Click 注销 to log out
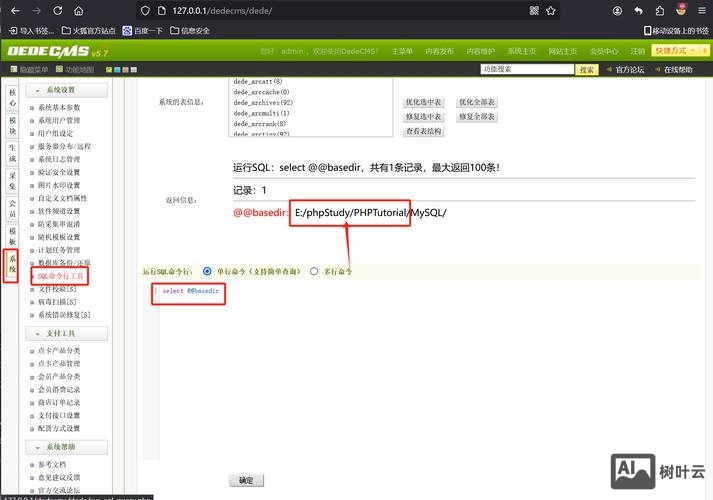The height and width of the screenshot is (500, 713). (638, 51)
